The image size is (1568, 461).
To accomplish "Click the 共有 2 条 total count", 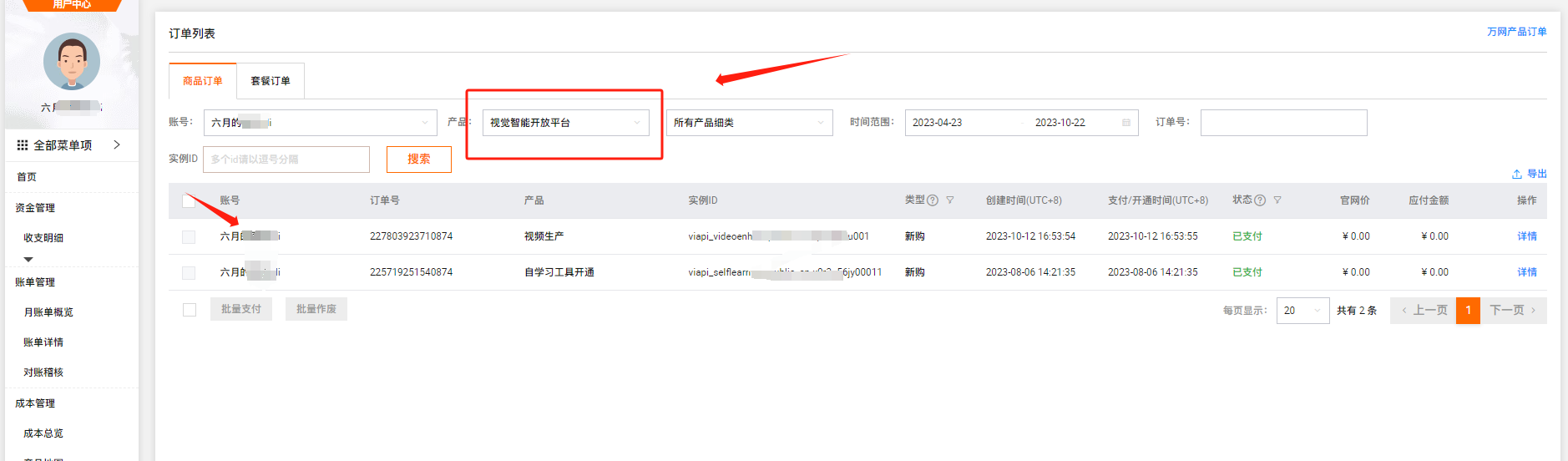I will pyautogui.click(x=1357, y=311).
